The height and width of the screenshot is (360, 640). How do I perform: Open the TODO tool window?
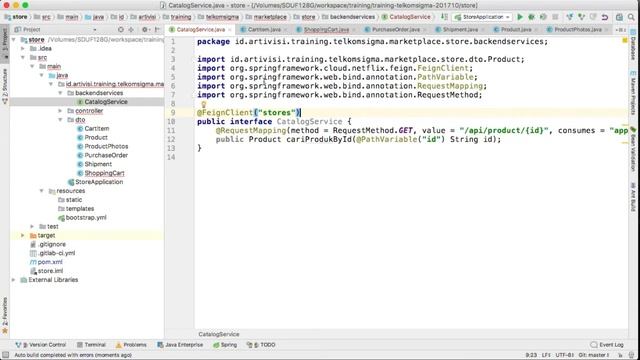pos(261,345)
